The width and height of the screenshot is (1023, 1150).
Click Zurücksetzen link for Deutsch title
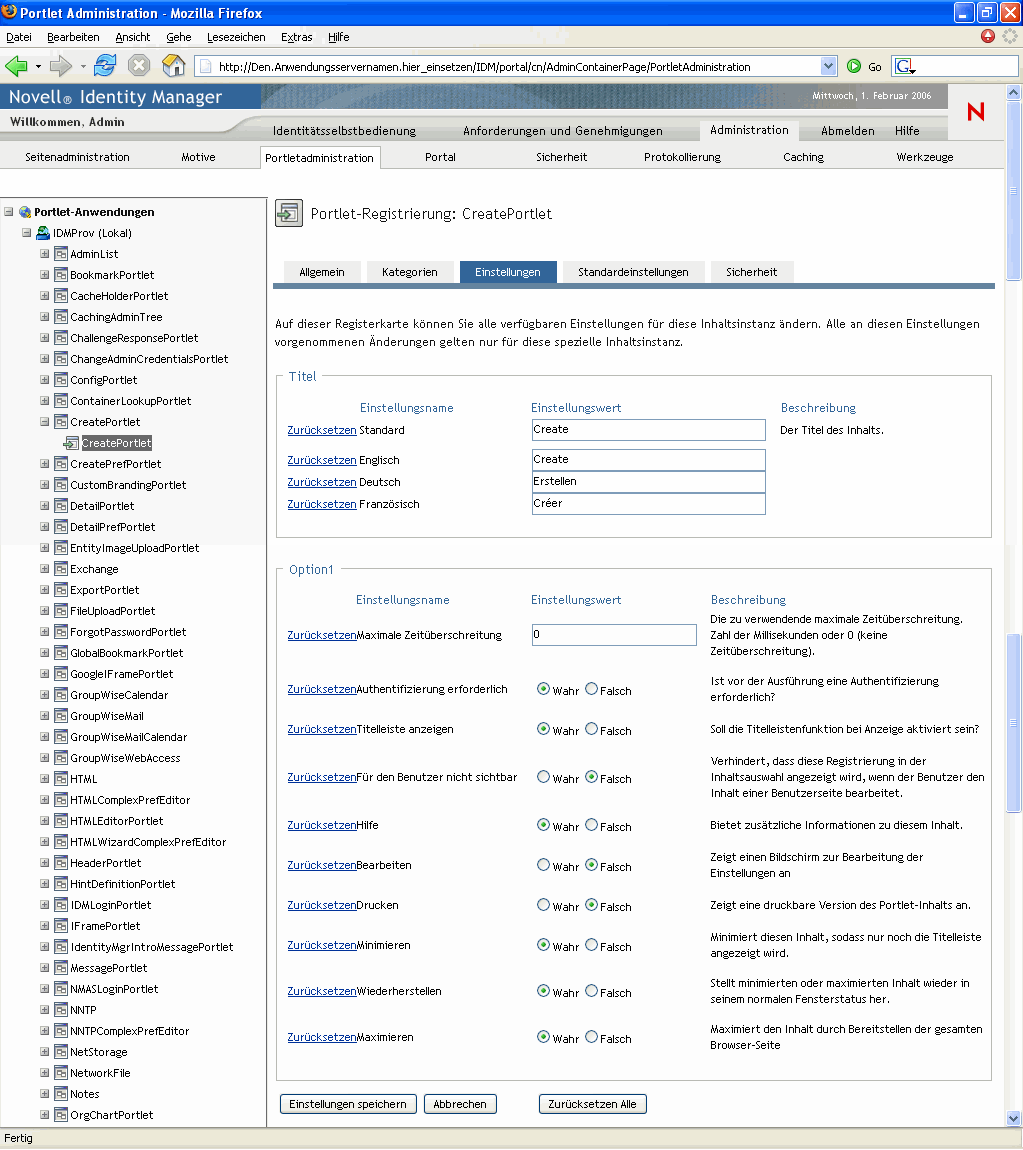[322, 482]
